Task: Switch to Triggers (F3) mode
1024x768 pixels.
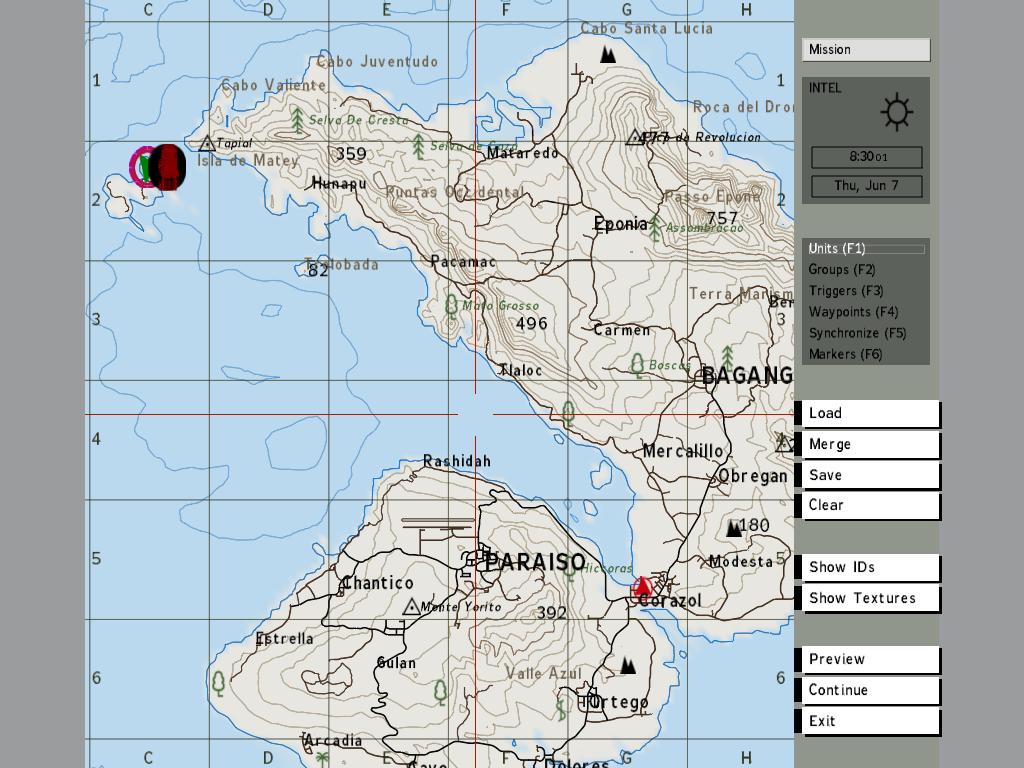Action: click(x=846, y=291)
